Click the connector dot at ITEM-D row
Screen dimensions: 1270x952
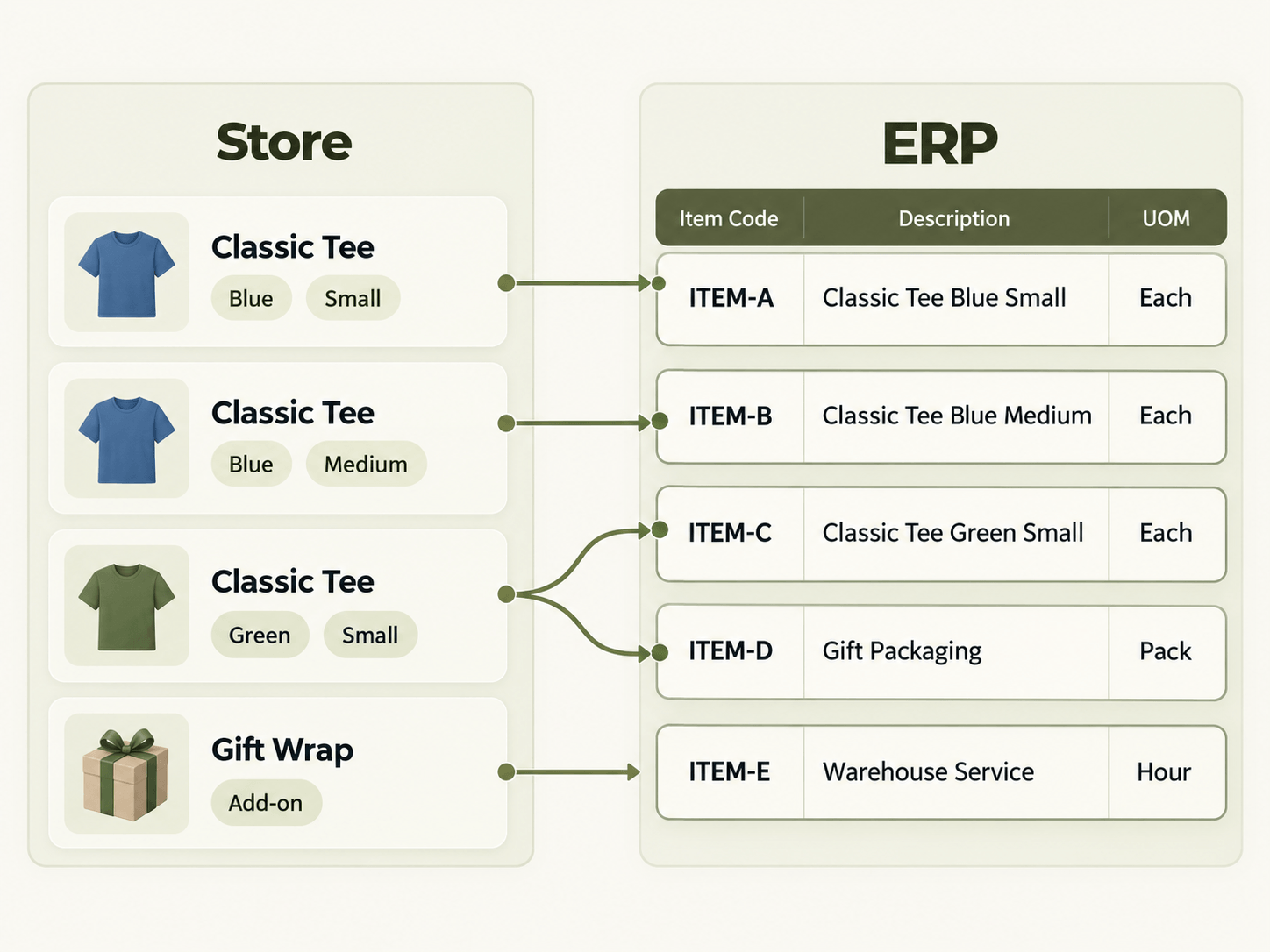pyautogui.click(x=660, y=652)
